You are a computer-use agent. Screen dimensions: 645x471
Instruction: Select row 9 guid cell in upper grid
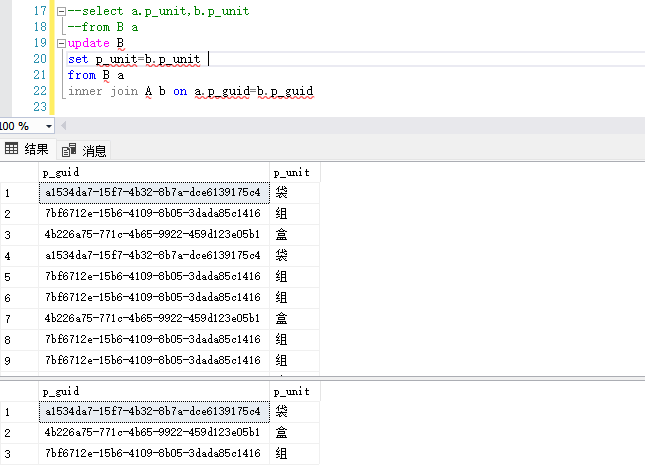[x=154, y=360]
